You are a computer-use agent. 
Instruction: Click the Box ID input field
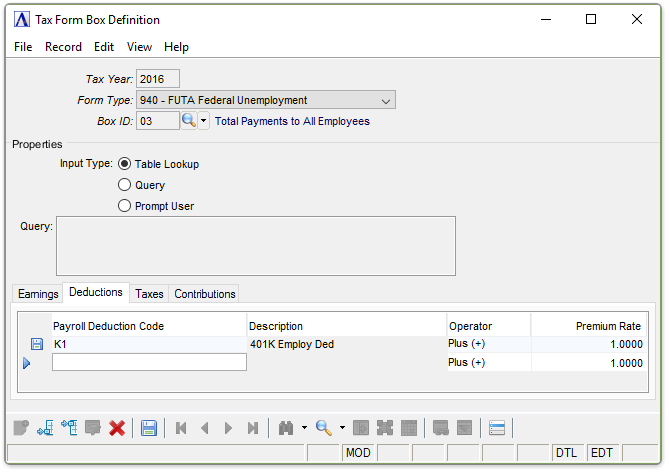pyautogui.click(x=158, y=121)
